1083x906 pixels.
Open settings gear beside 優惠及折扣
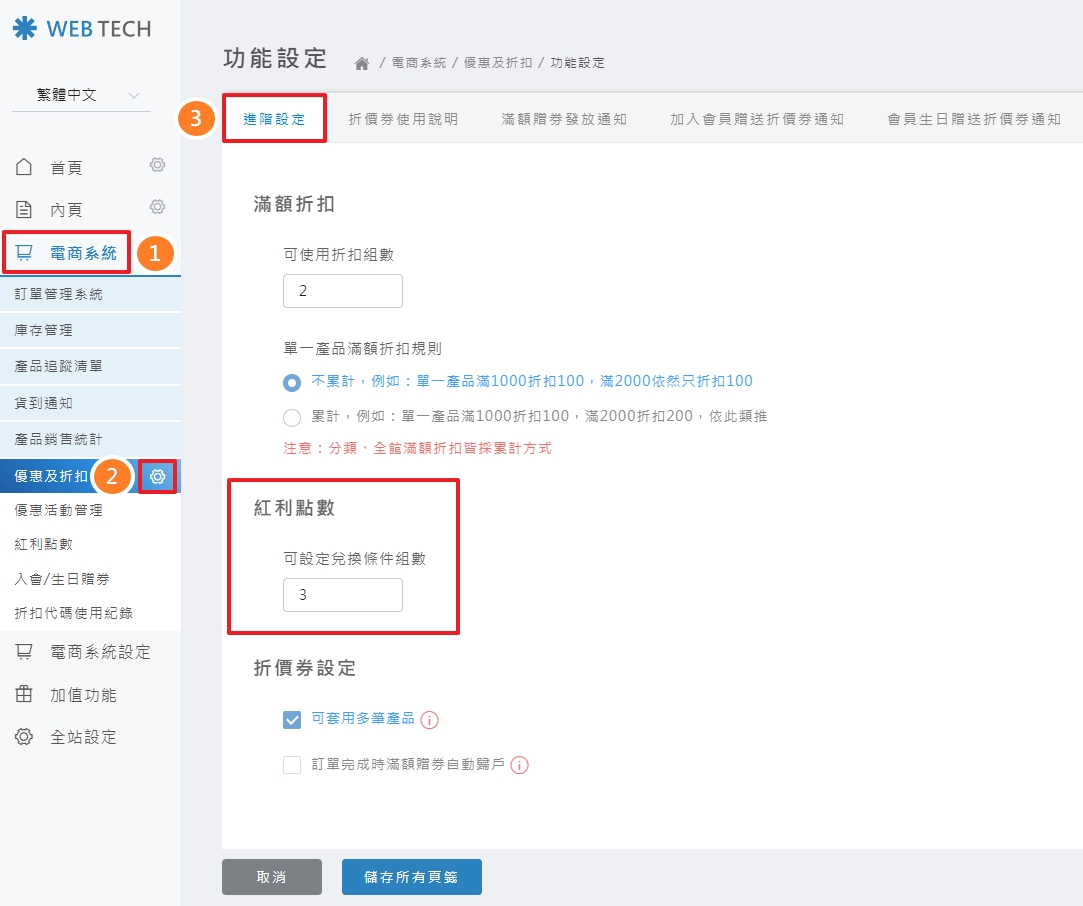[157, 477]
